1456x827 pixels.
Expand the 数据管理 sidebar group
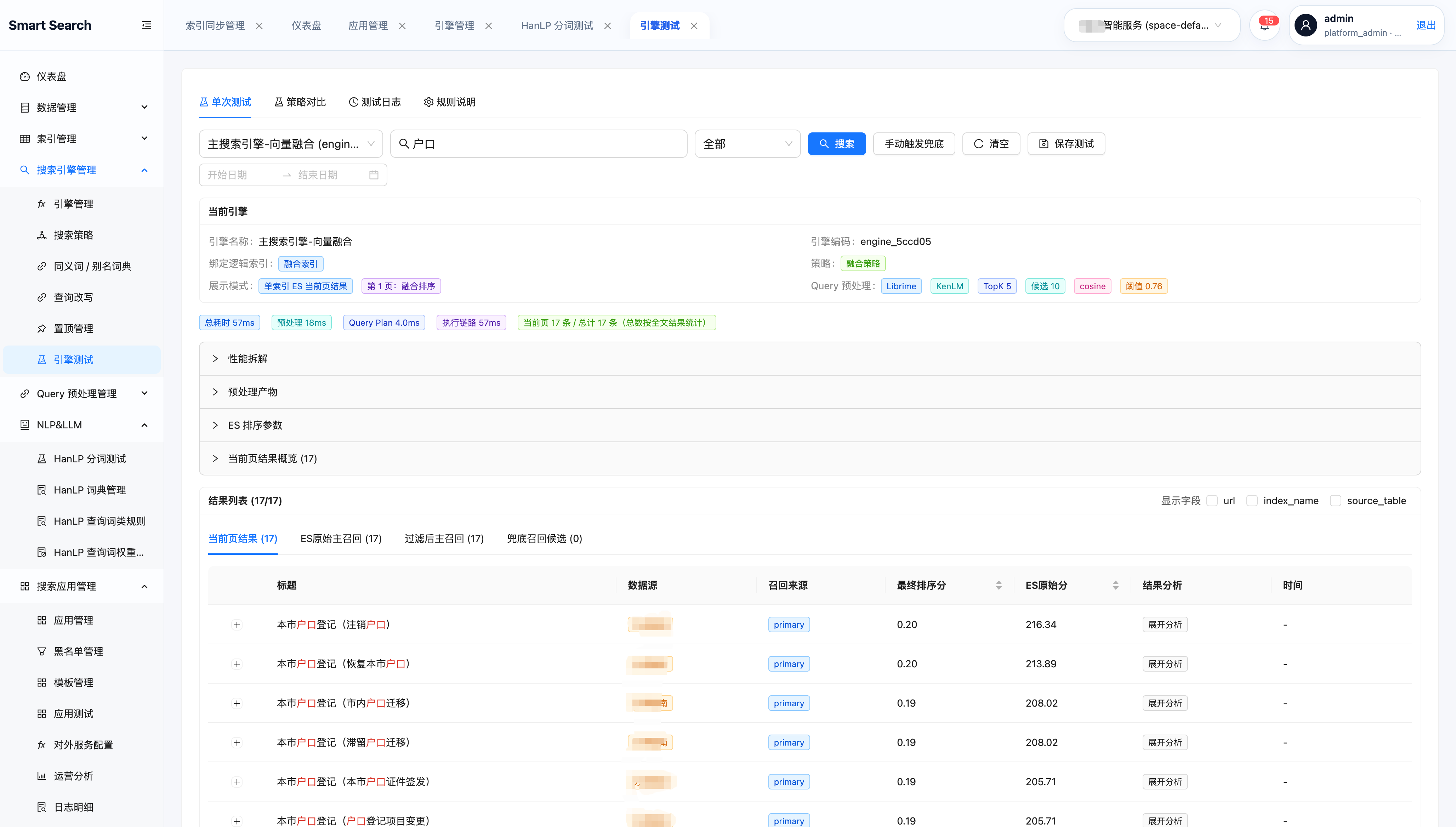[x=82, y=107]
